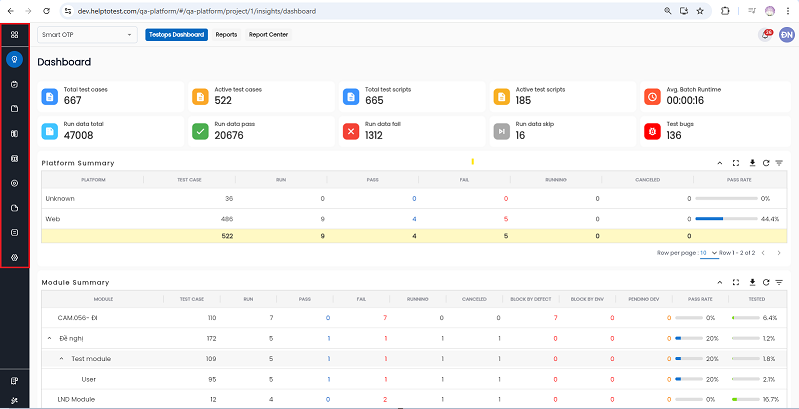Image resolution: width=799 pixels, height=409 pixels.
Task: Collapse the Platform Summary panel
Action: tap(719, 162)
